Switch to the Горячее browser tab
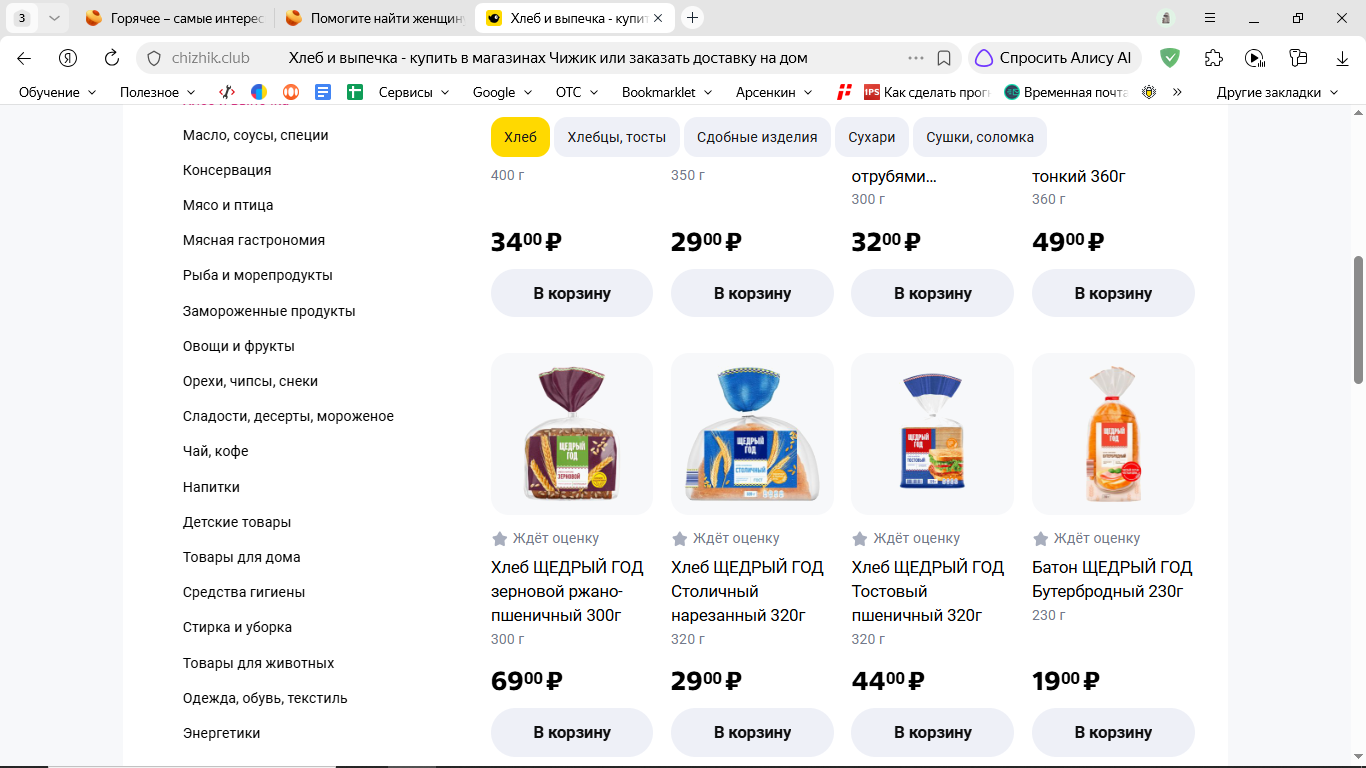The height and width of the screenshot is (768, 1366). pyautogui.click(x=174, y=18)
